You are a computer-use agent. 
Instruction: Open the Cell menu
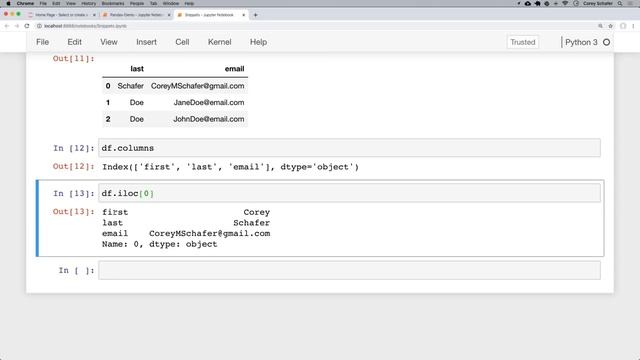tap(182, 42)
